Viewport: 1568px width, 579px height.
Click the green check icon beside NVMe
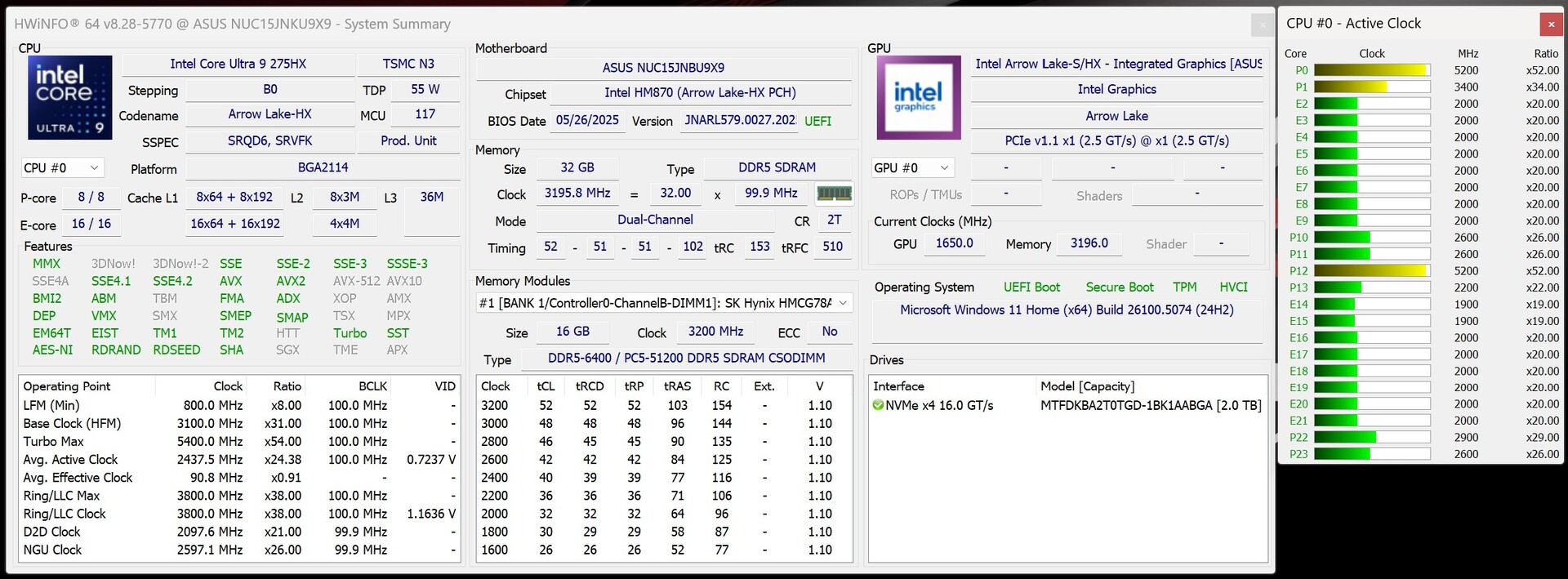(878, 406)
